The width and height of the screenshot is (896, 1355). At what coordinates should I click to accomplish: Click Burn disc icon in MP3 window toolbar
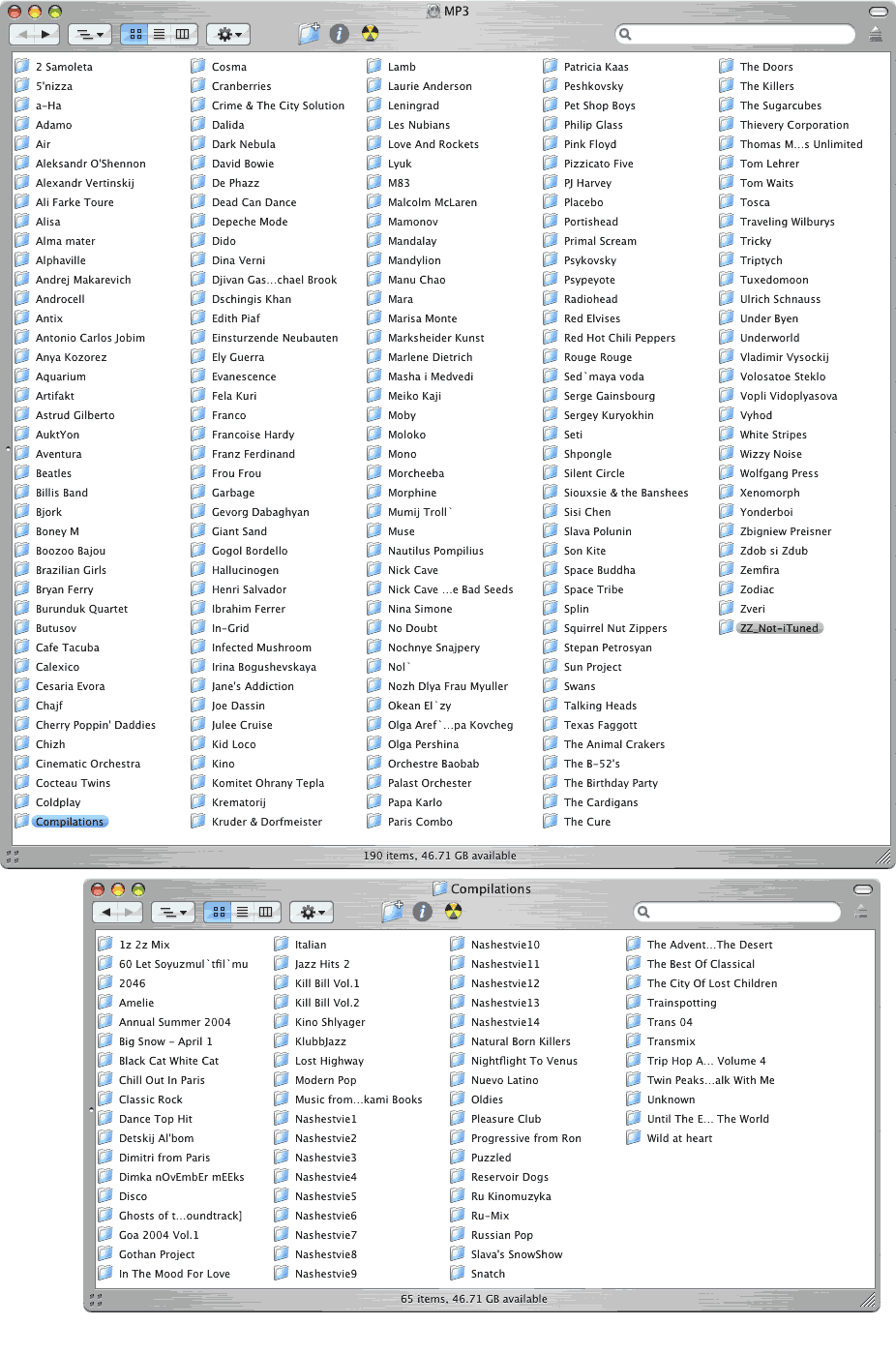click(x=371, y=34)
